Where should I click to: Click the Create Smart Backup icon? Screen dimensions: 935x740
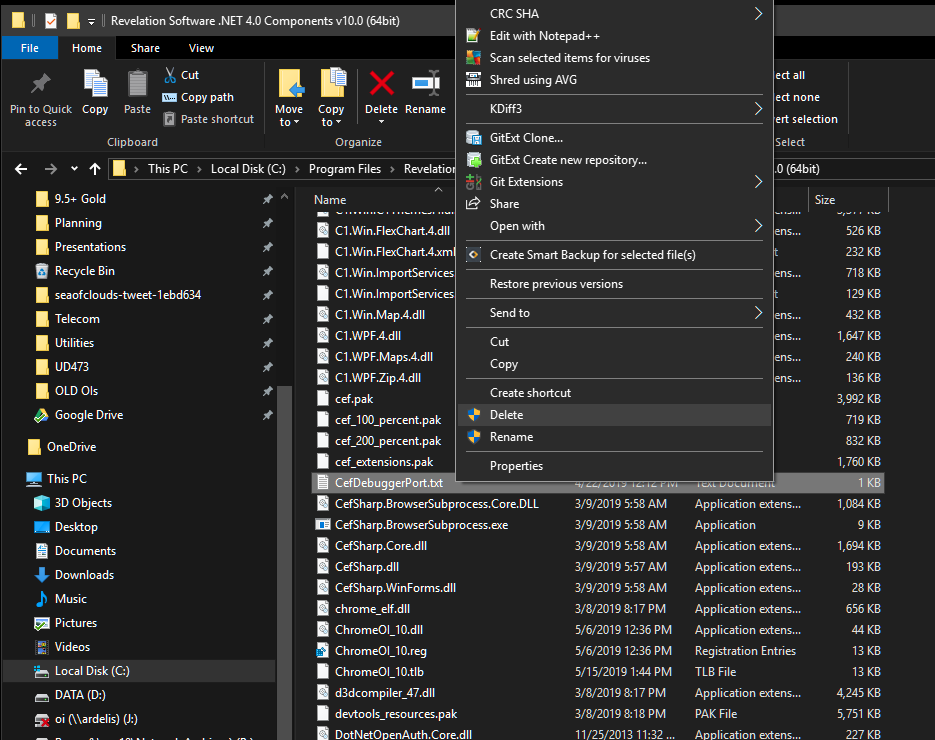[473, 255]
